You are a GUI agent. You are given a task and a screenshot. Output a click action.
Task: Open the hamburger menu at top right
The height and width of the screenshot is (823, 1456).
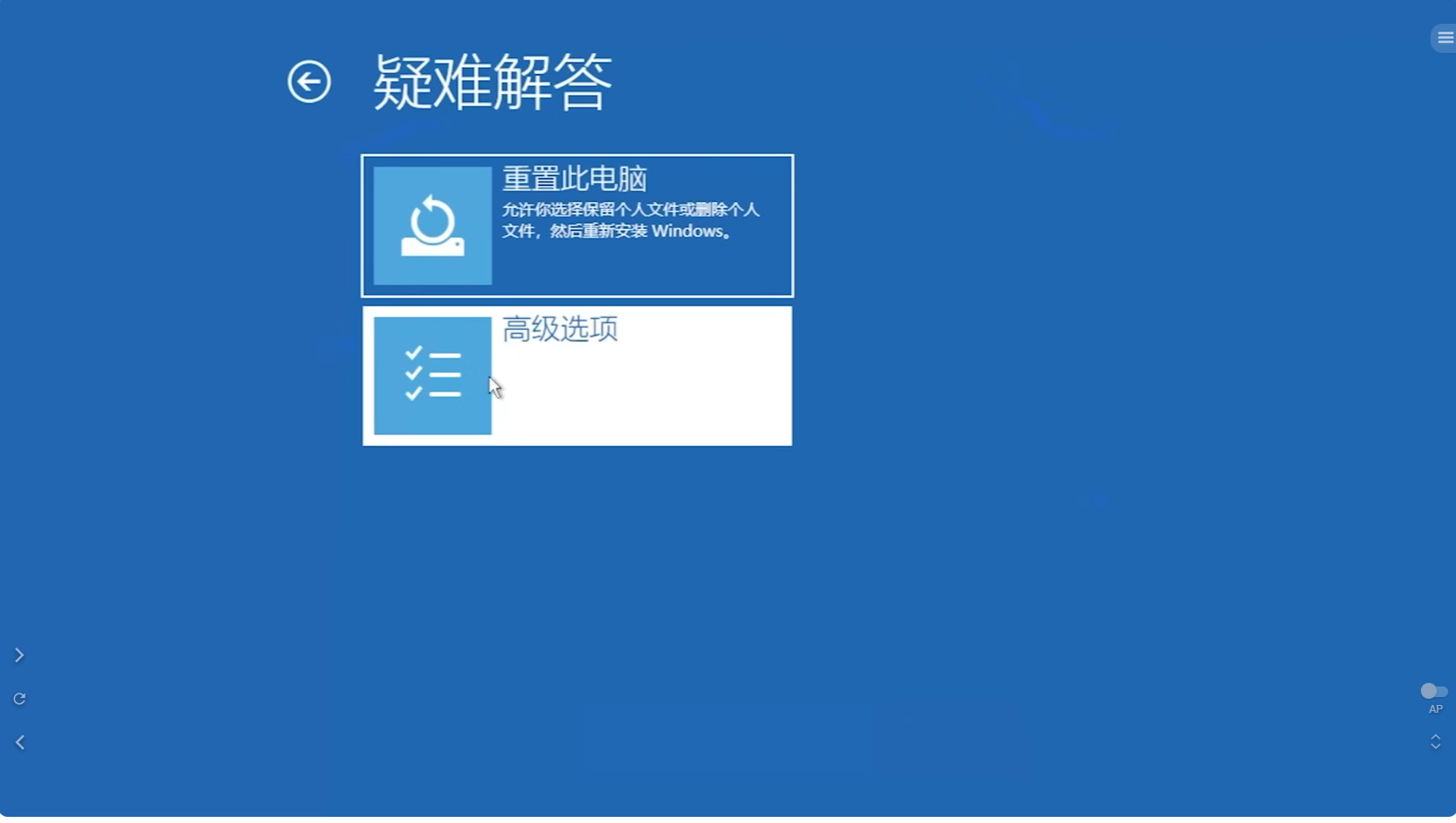(1445, 38)
